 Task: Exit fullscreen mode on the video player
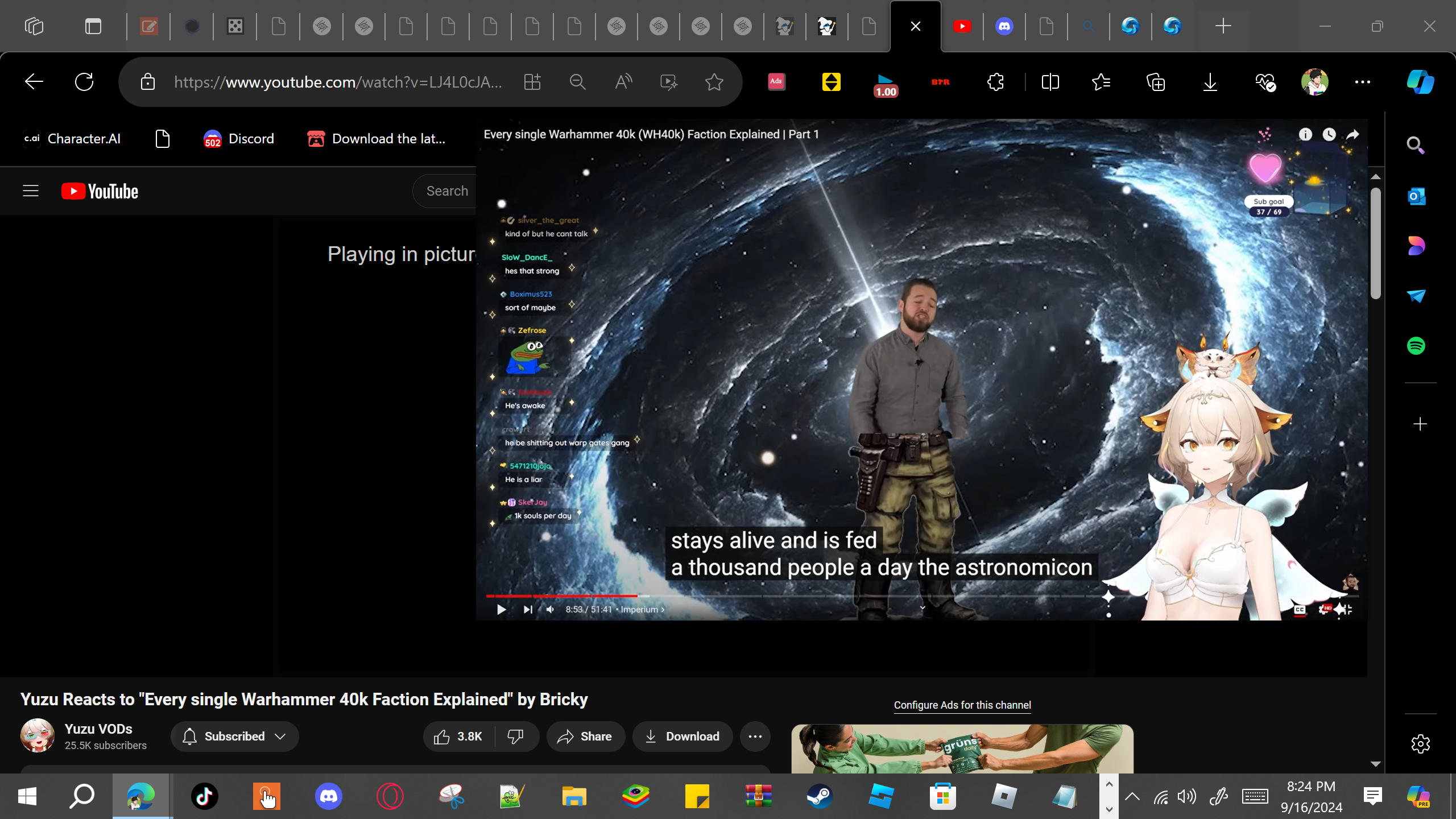(x=1346, y=609)
